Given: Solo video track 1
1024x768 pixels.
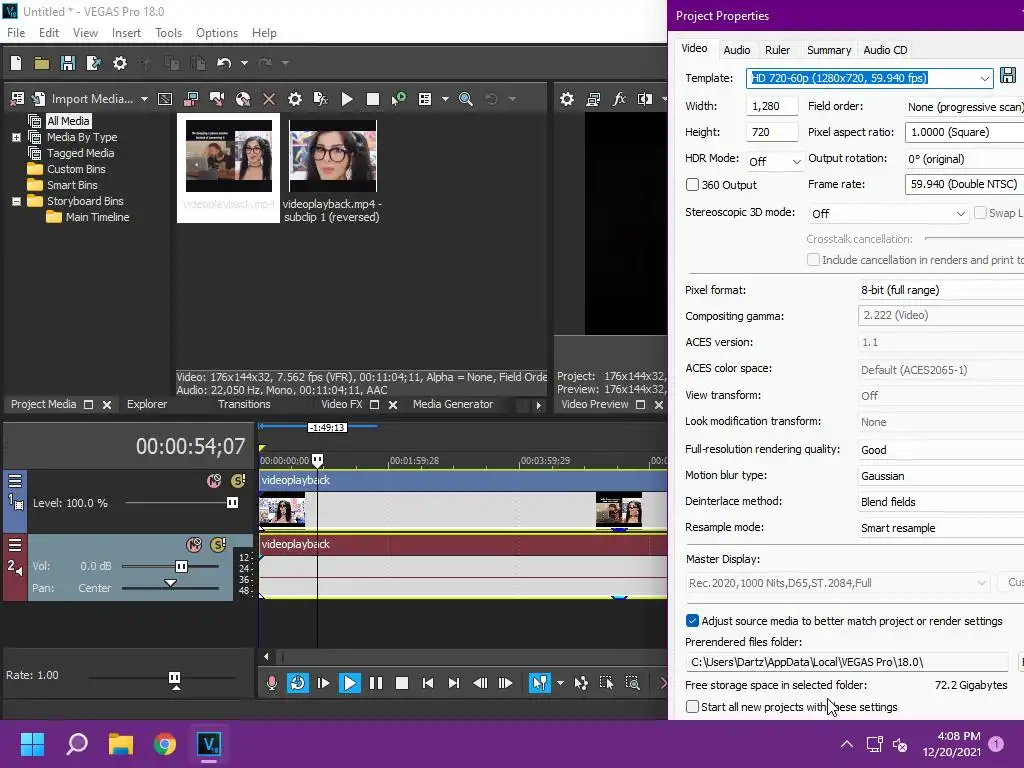Looking at the screenshot, I should 238,481.
